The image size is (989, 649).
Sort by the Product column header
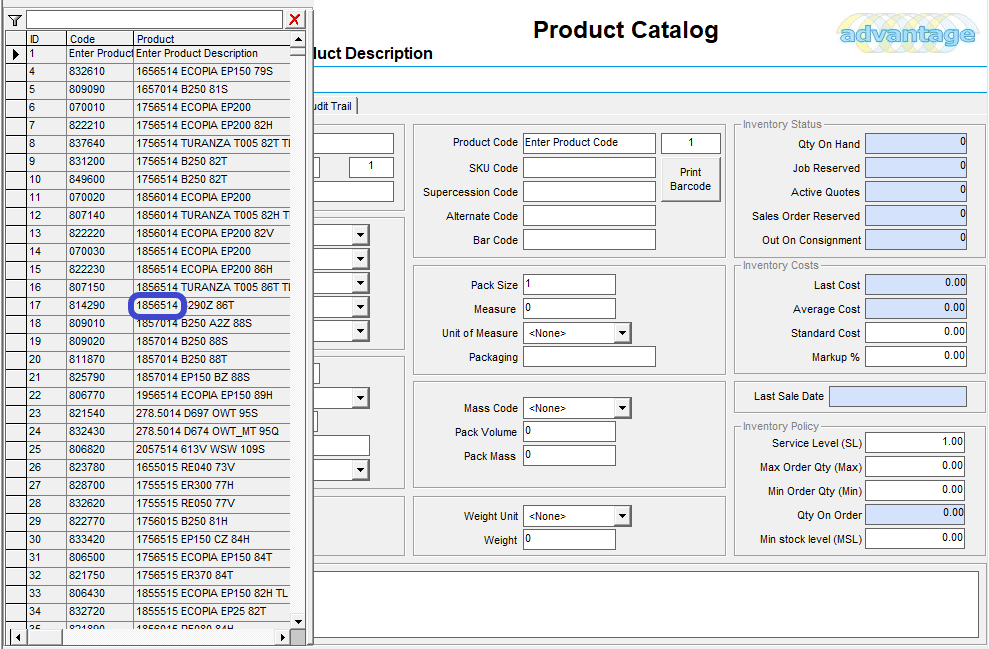point(212,38)
